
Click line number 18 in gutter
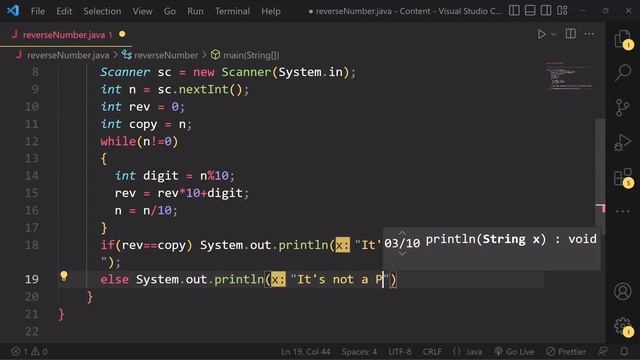(x=32, y=245)
